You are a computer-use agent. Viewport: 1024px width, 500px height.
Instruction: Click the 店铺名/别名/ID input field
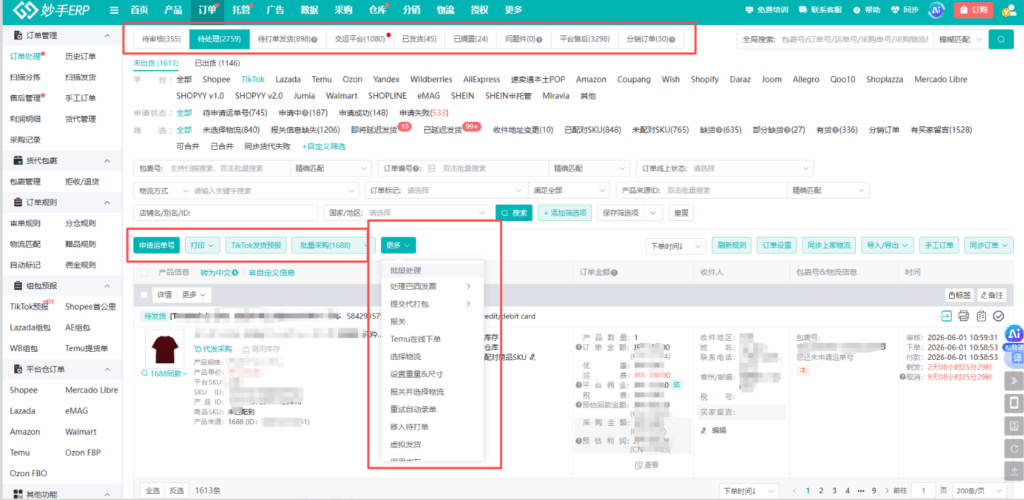click(x=226, y=213)
